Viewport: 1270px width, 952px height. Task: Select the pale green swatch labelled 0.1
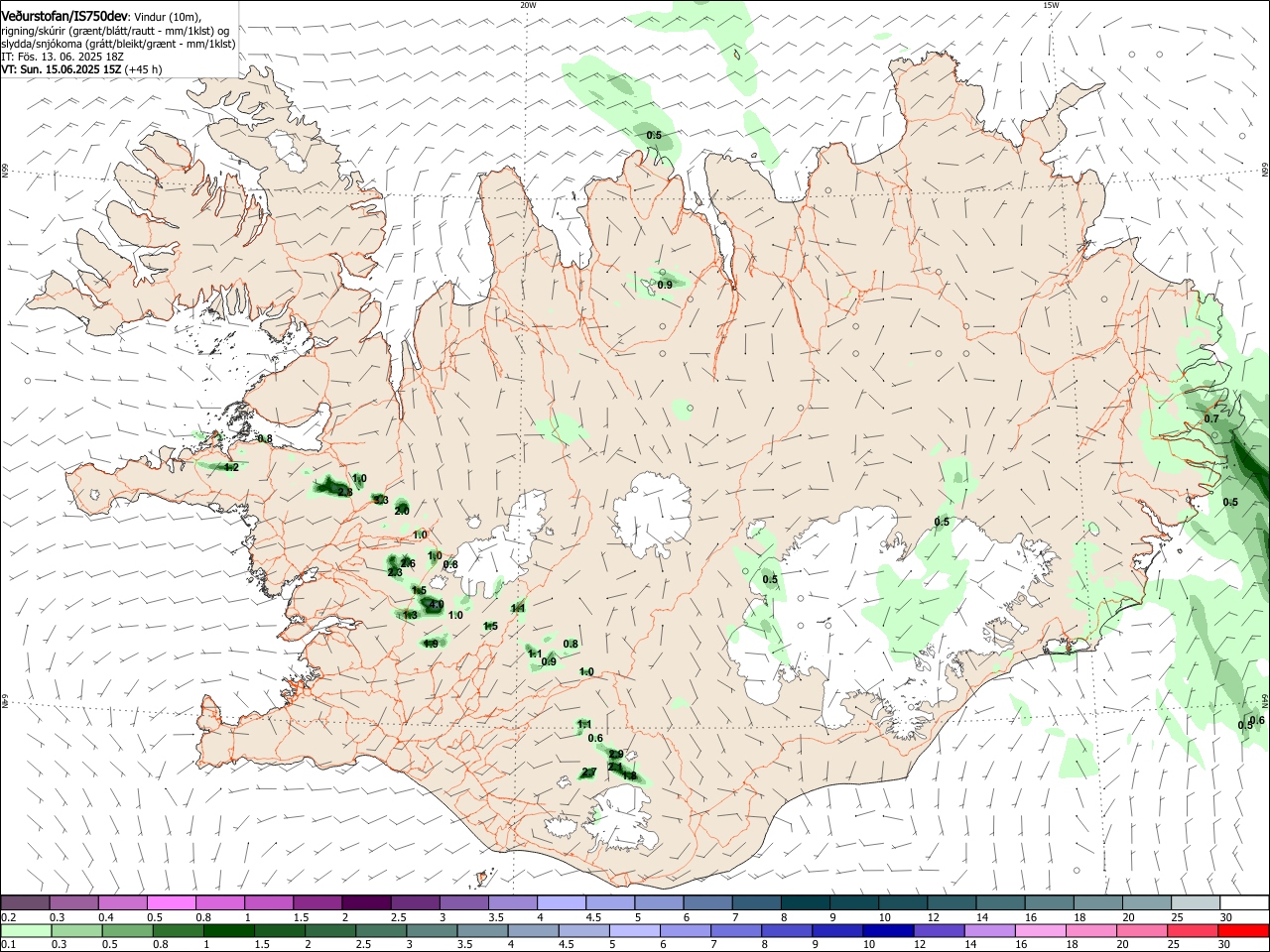click(25, 930)
